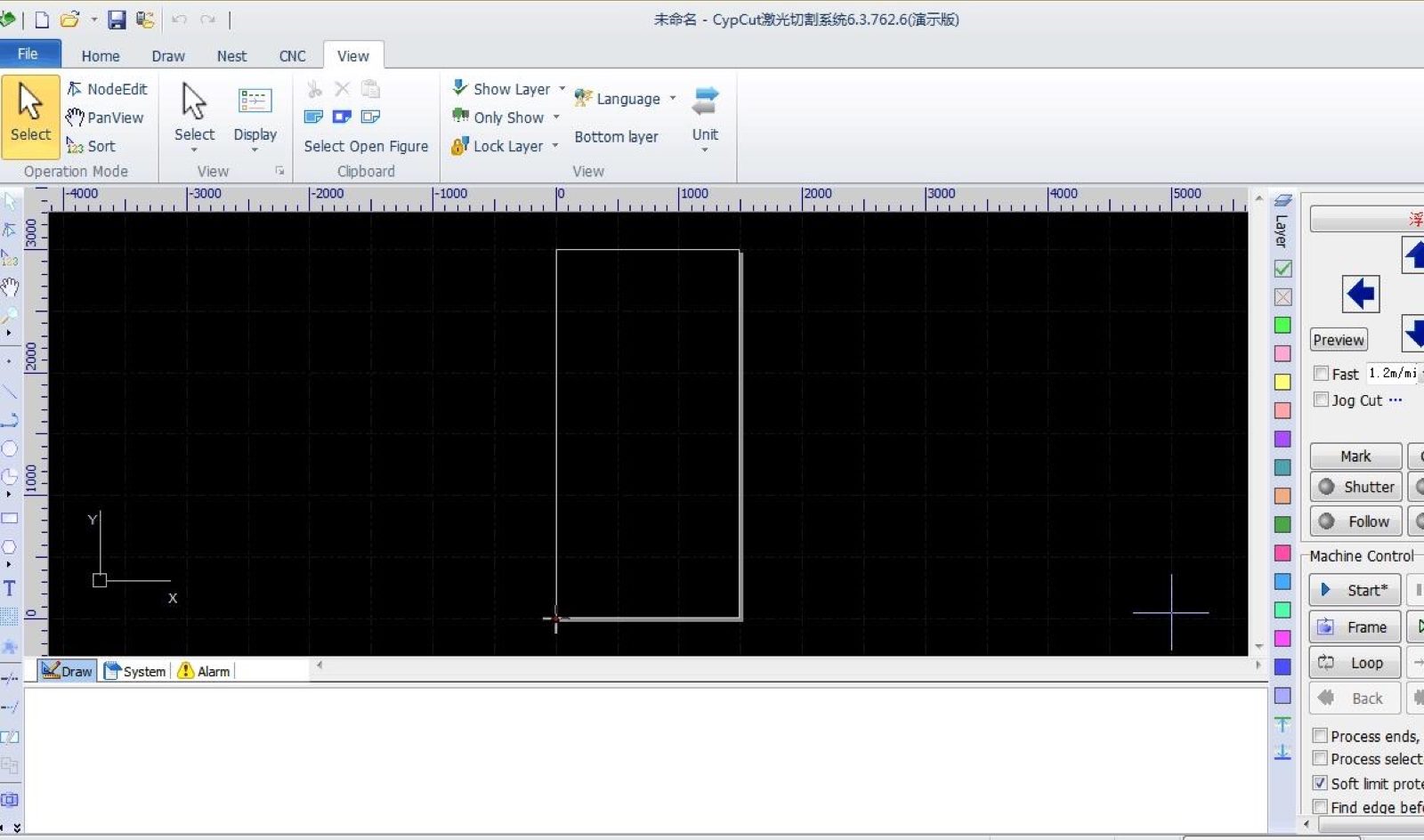Toggle Find edge before checkbox

(x=1321, y=807)
